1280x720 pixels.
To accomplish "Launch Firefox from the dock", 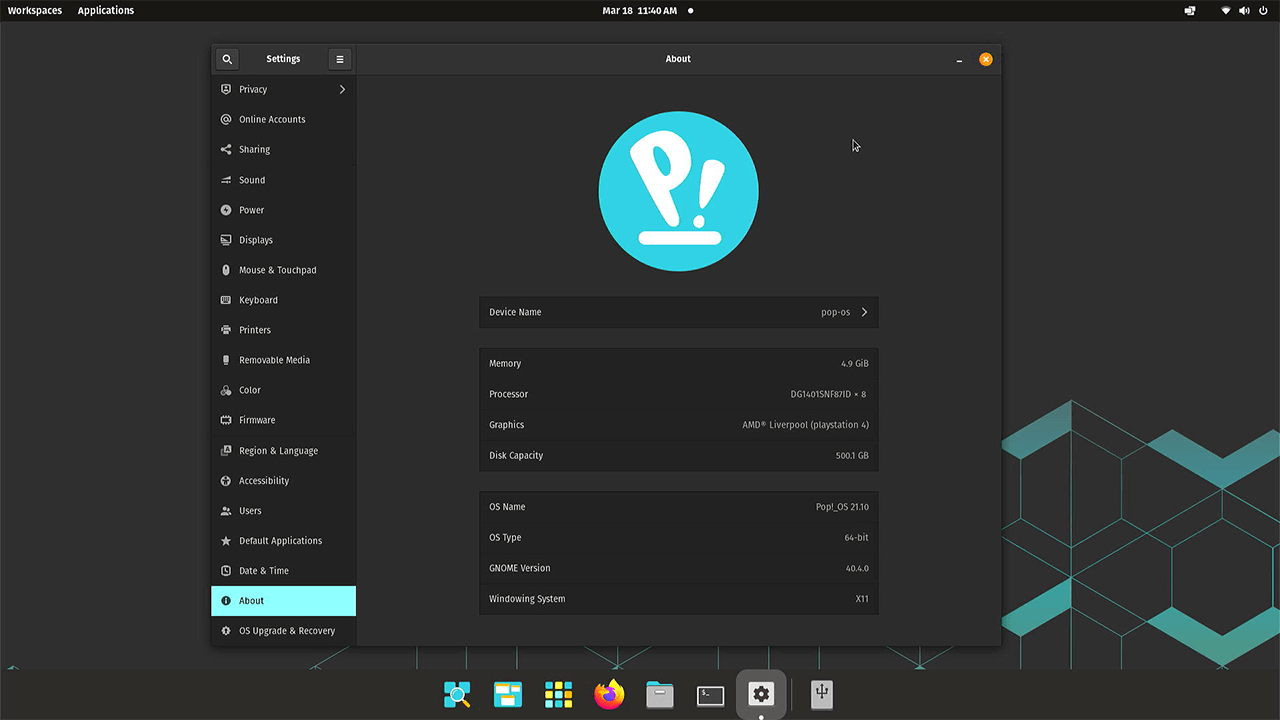I will tap(609, 695).
